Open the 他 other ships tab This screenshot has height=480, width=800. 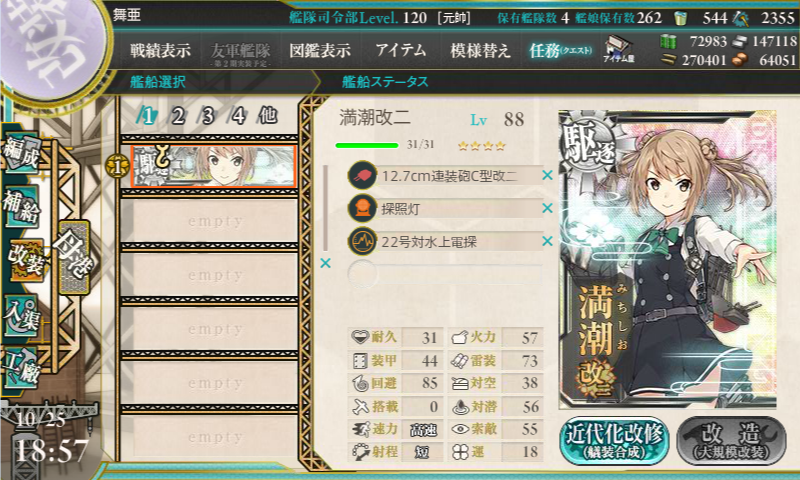(268, 115)
